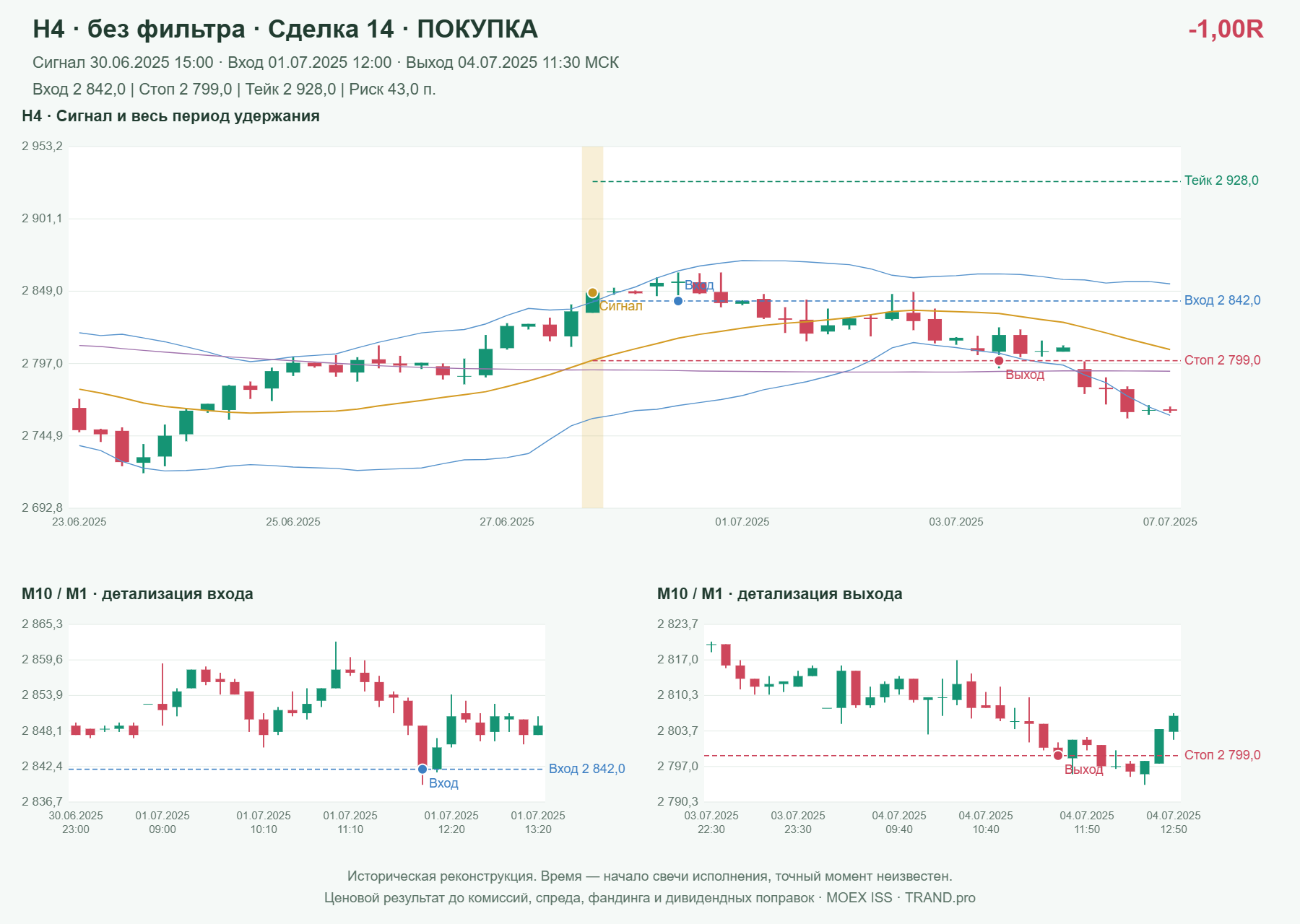The height and width of the screenshot is (924, 1300).
Task: Click the red Выход dot on H4 chart
Action: point(999,361)
